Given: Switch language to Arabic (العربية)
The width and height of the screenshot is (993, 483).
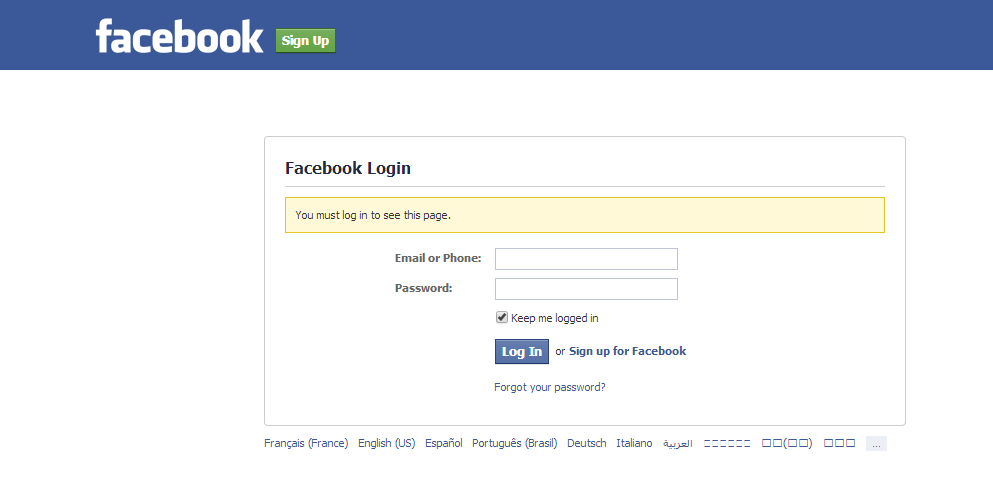Looking at the screenshot, I should 678,444.
